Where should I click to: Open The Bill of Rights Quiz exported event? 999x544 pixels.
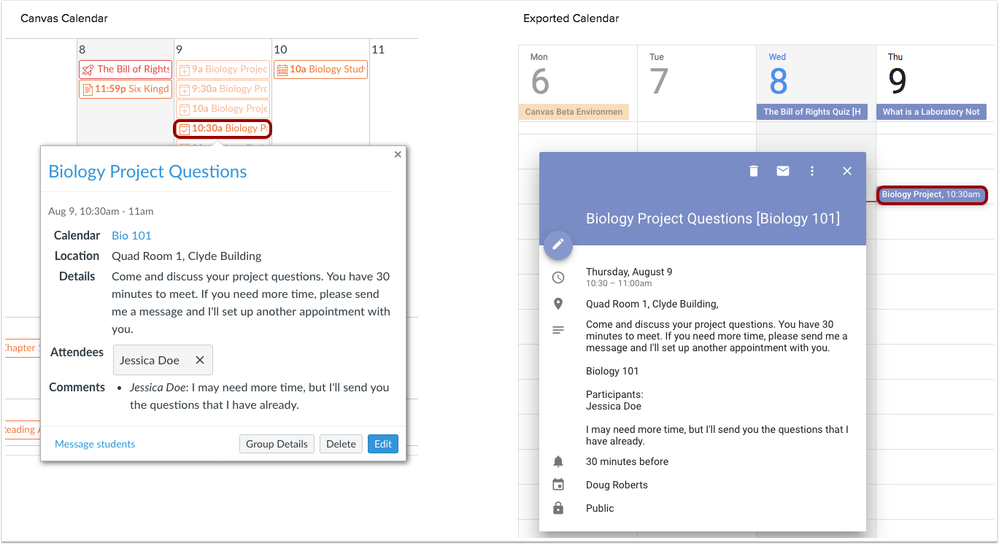tap(812, 112)
